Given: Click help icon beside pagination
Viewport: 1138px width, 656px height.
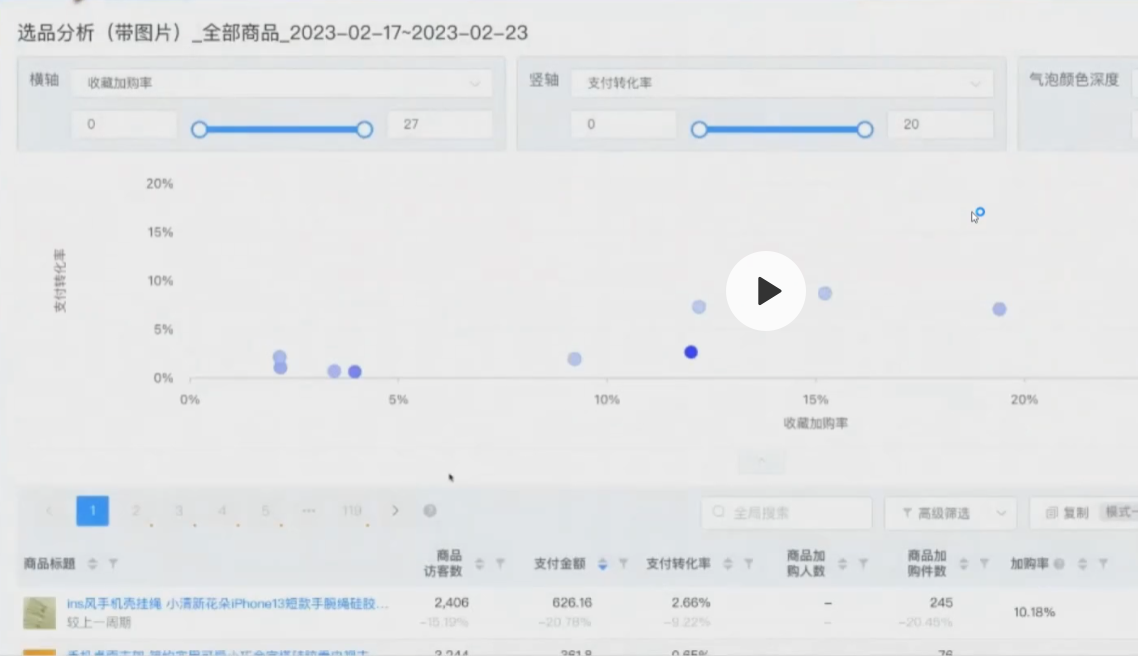Looking at the screenshot, I should click(x=430, y=511).
